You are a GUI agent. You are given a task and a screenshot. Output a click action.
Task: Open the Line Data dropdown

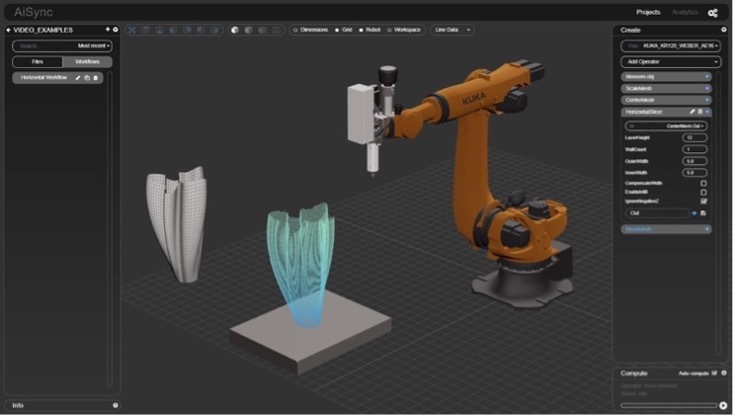click(451, 30)
